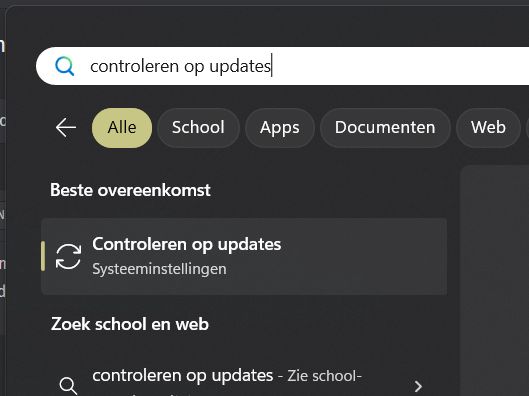This screenshot has width=529, height=396.
Task: Click the sync arrows icon of the update result
Action: point(68,257)
